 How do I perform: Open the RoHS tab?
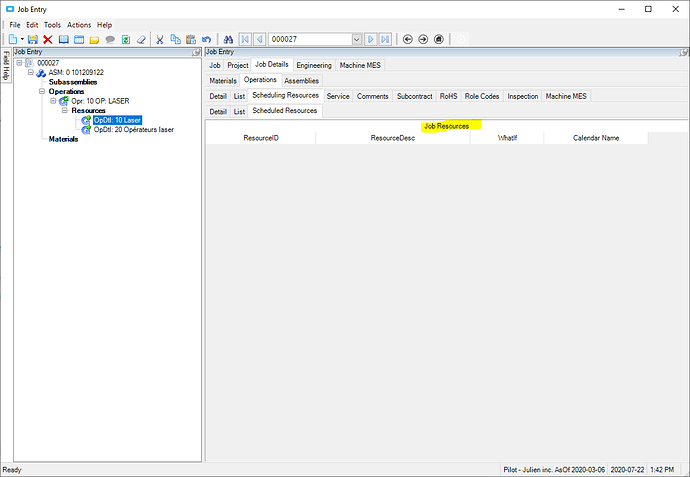pyautogui.click(x=448, y=96)
